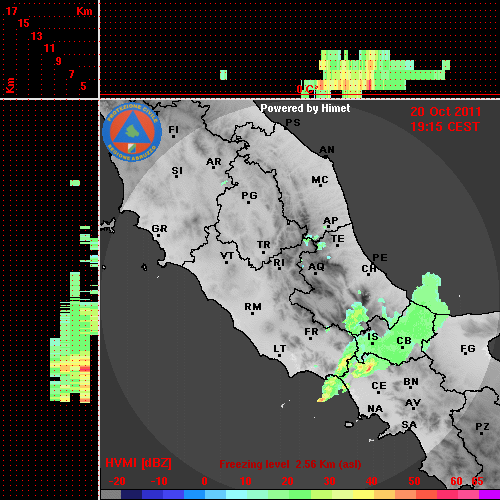500x500 pixels.
Task: Click the 'Km' label beside 17 in the top-left panel
Action: pos(84,11)
